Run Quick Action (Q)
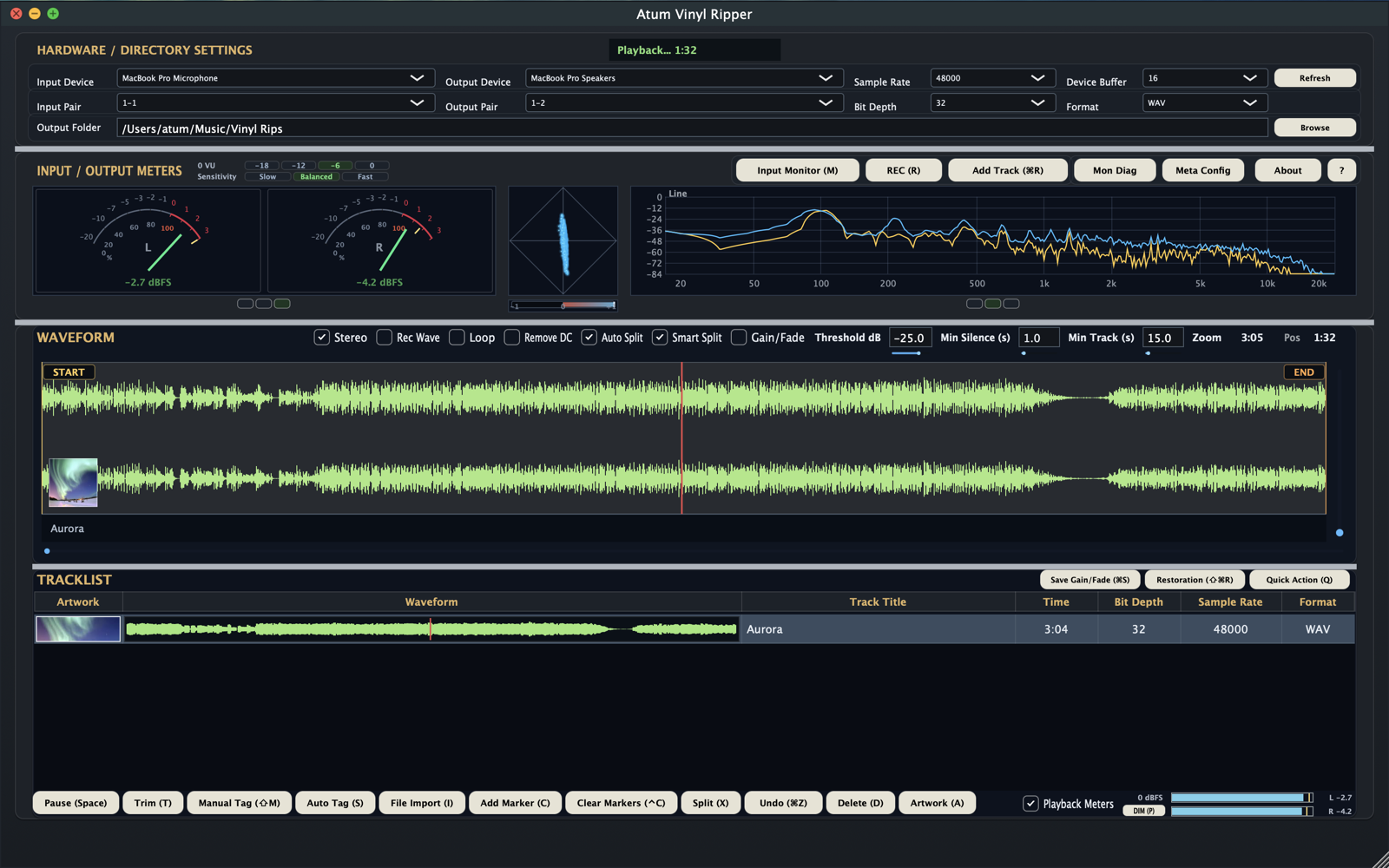This screenshot has width=1389, height=868. (x=1299, y=579)
